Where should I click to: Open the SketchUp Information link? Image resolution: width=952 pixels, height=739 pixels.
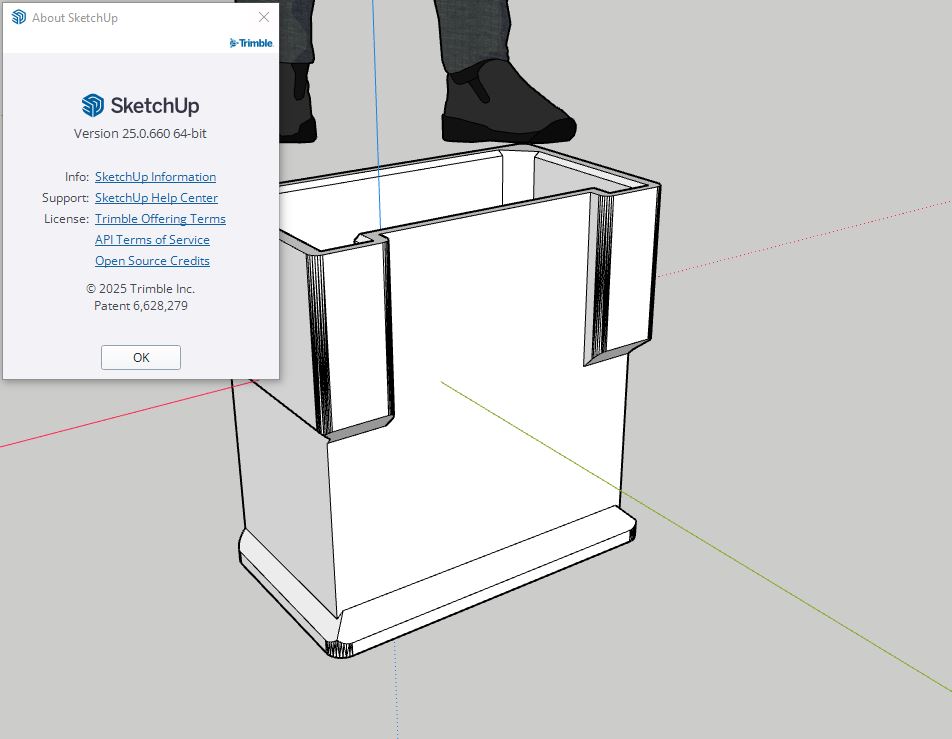[155, 177]
